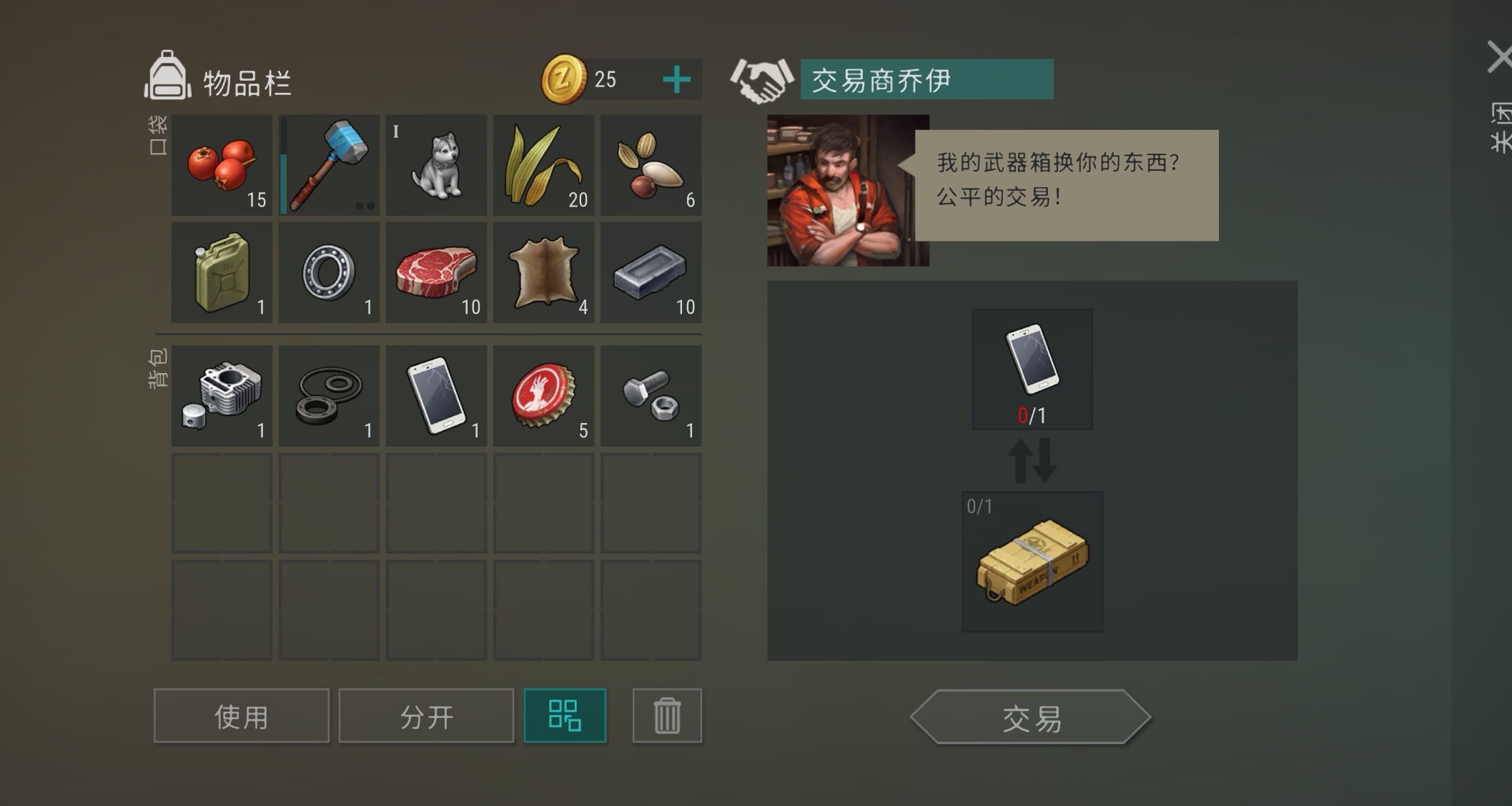Image resolution: width=1512 pixels, height=806 pixels.
Task: Select the engine cylinder part
Action: click(222, 396)
